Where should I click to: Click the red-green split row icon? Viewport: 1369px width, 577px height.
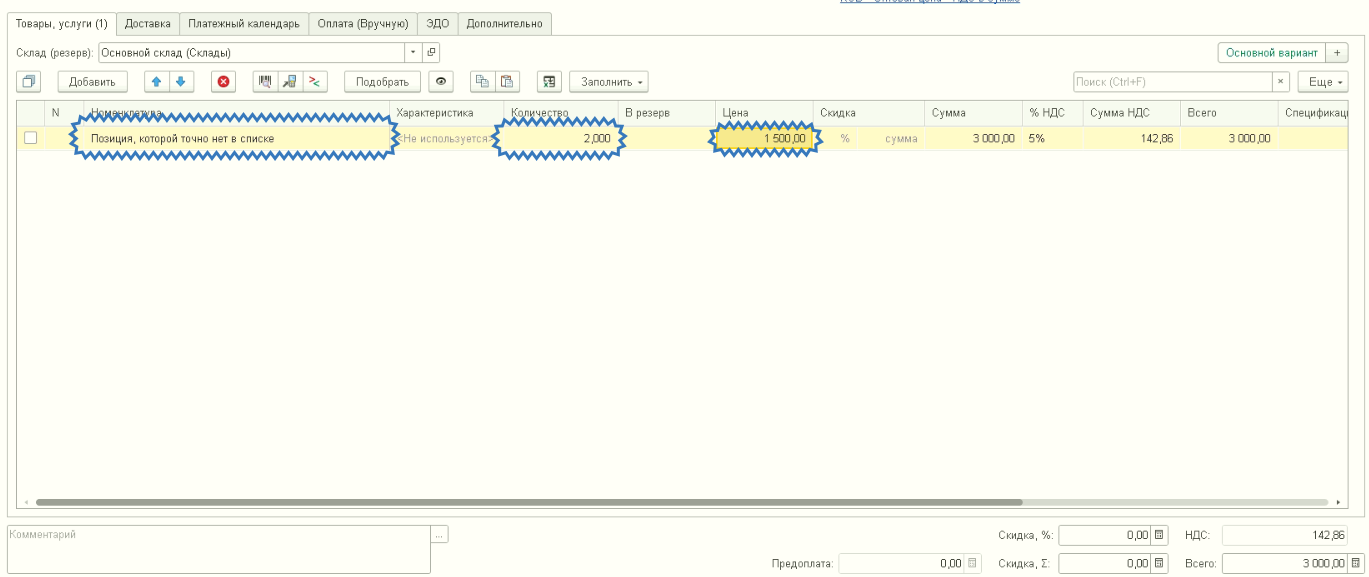315,82
